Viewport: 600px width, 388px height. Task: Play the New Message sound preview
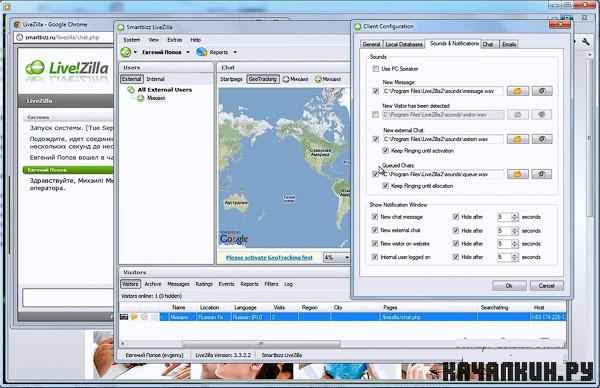click(x=541, y=91)
